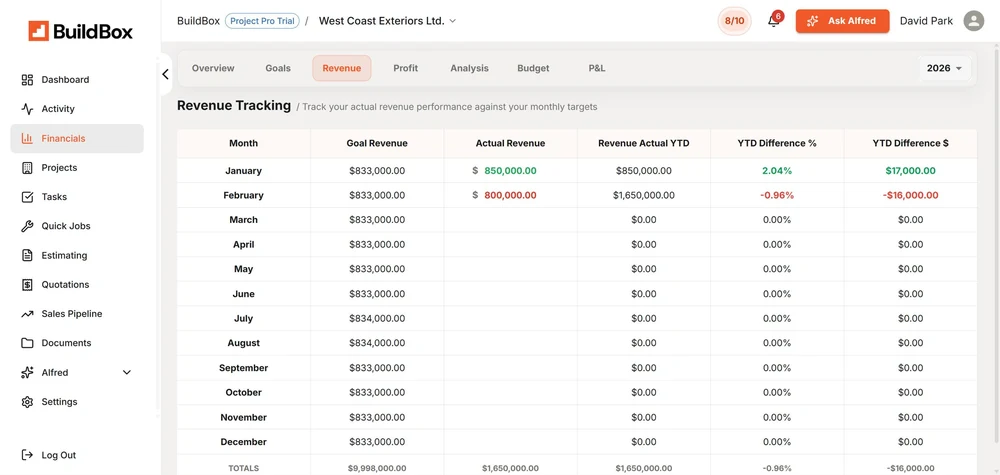Click the BuildBox breadcrumb link

pyautogui.click(x=198, y=21)
